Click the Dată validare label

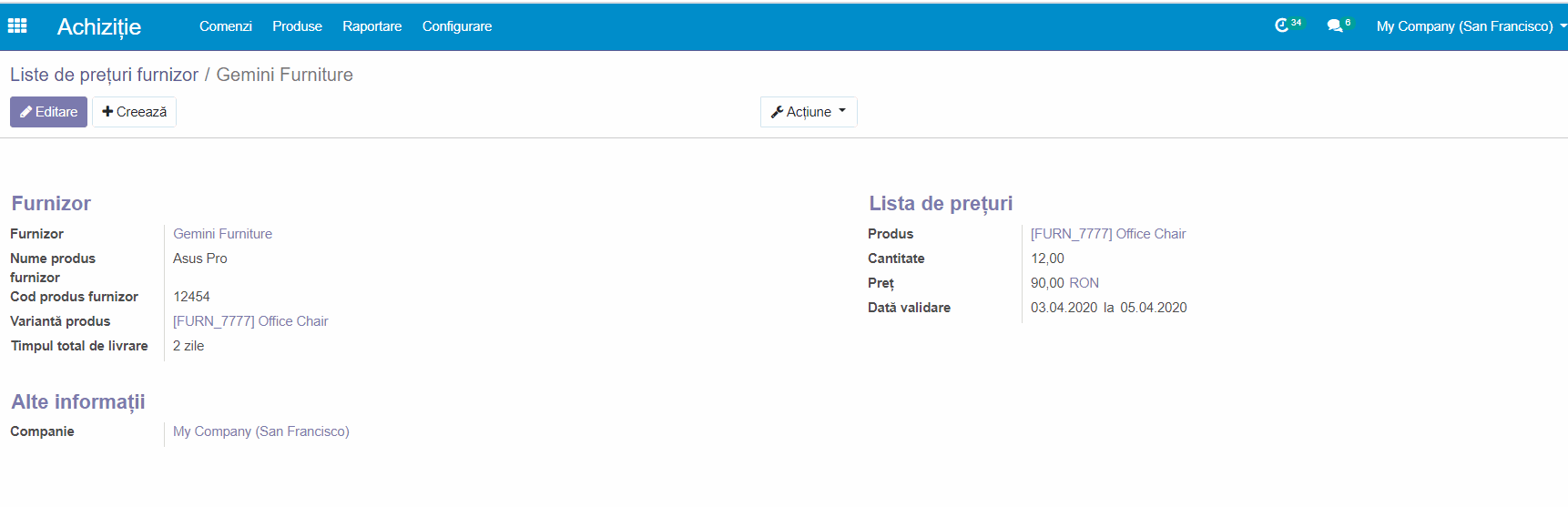[909, 308]
